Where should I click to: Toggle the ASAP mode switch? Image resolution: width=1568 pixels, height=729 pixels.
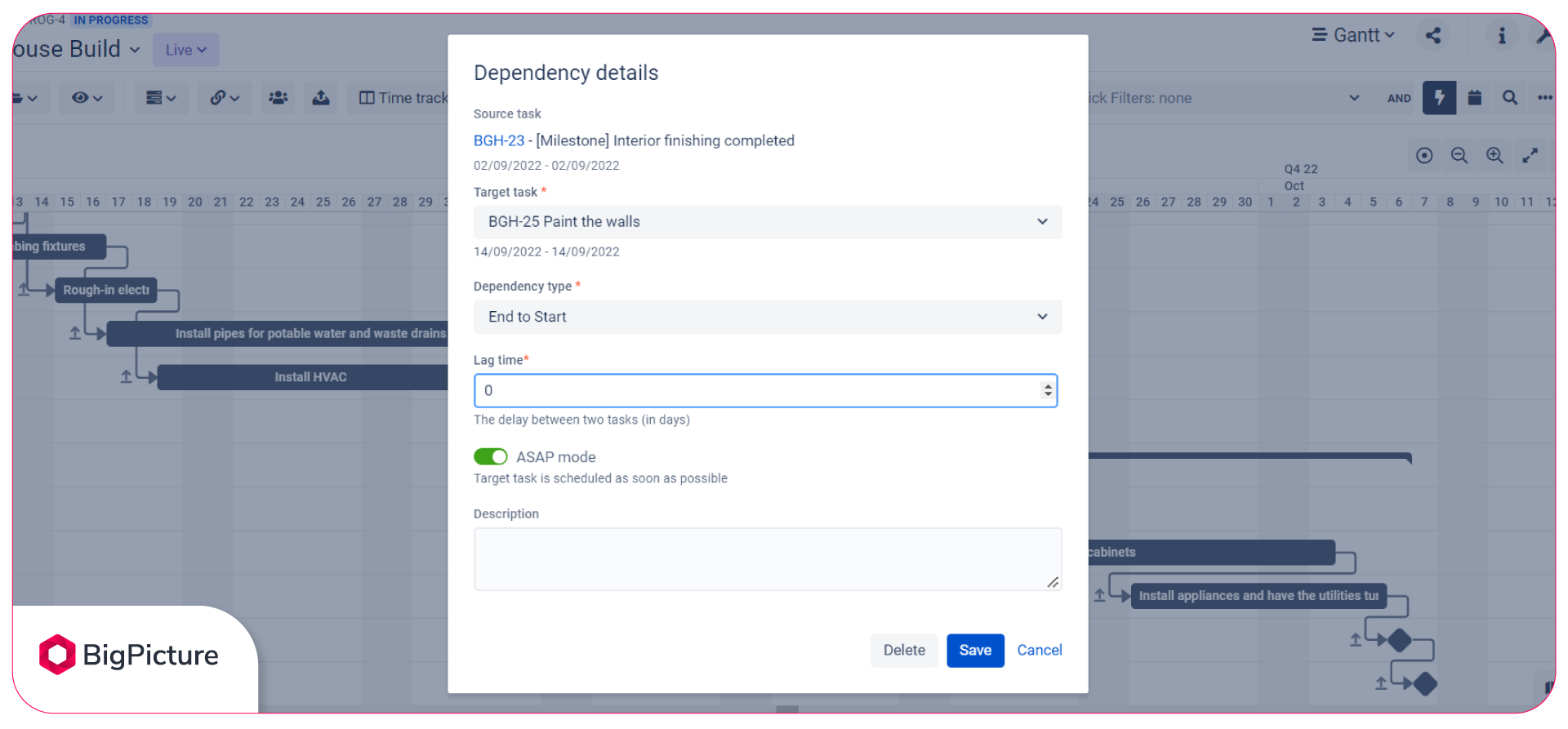(491, 456)
